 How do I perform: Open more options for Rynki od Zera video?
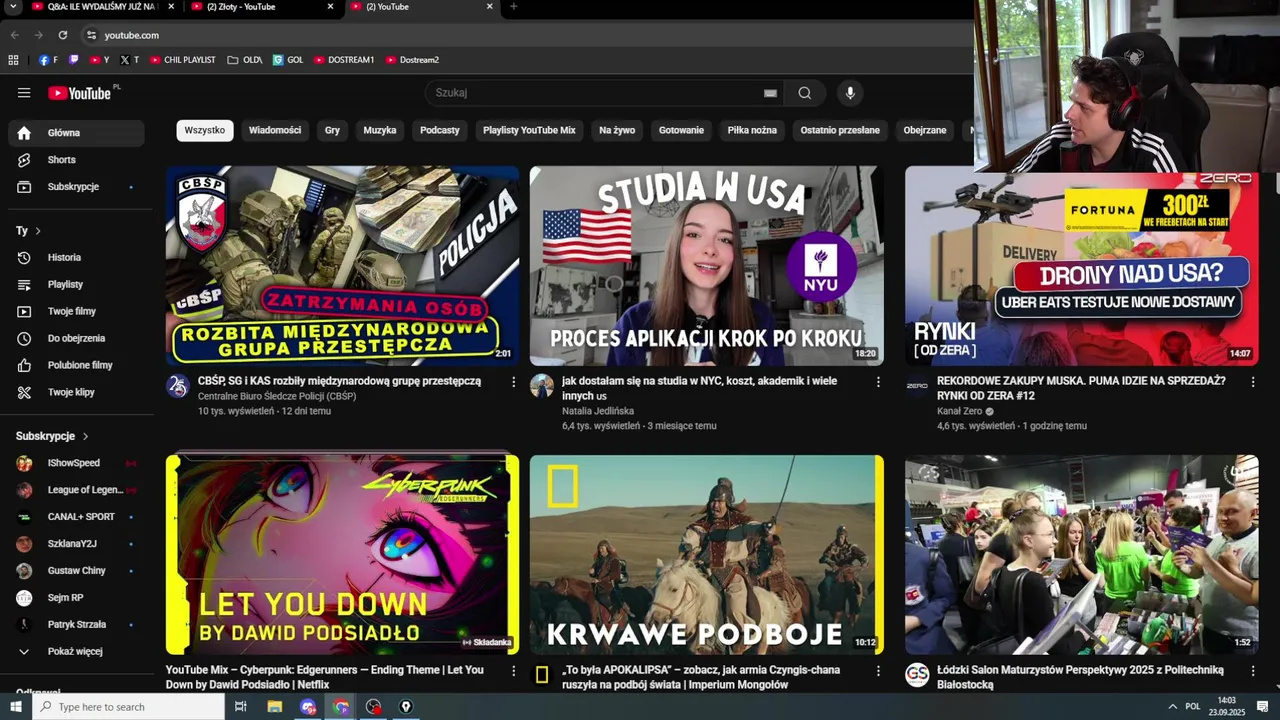(x=1252, y=382)
